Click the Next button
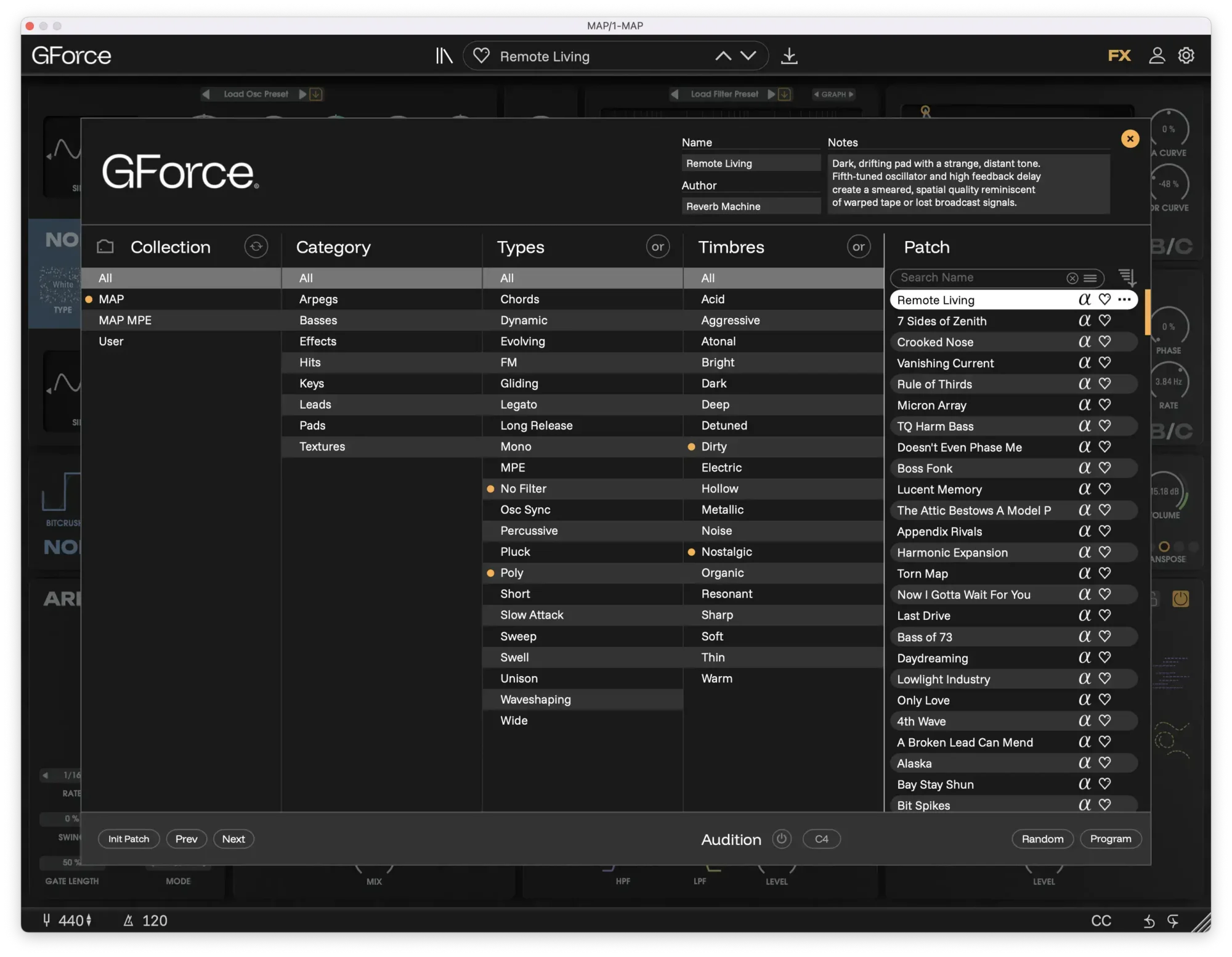 click(233, 839)
